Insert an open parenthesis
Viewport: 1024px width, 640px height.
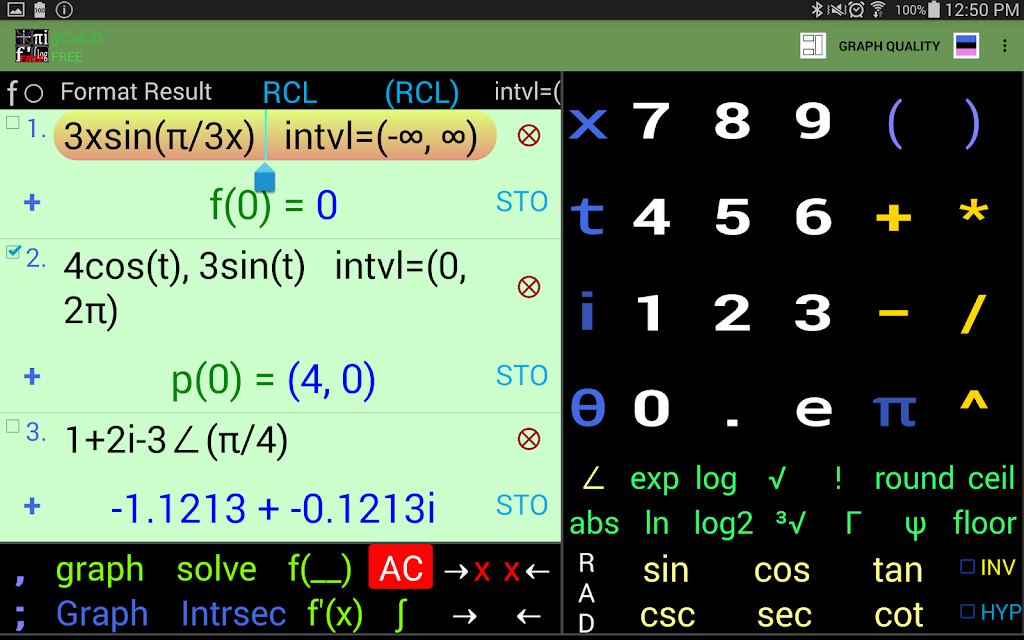895,124
